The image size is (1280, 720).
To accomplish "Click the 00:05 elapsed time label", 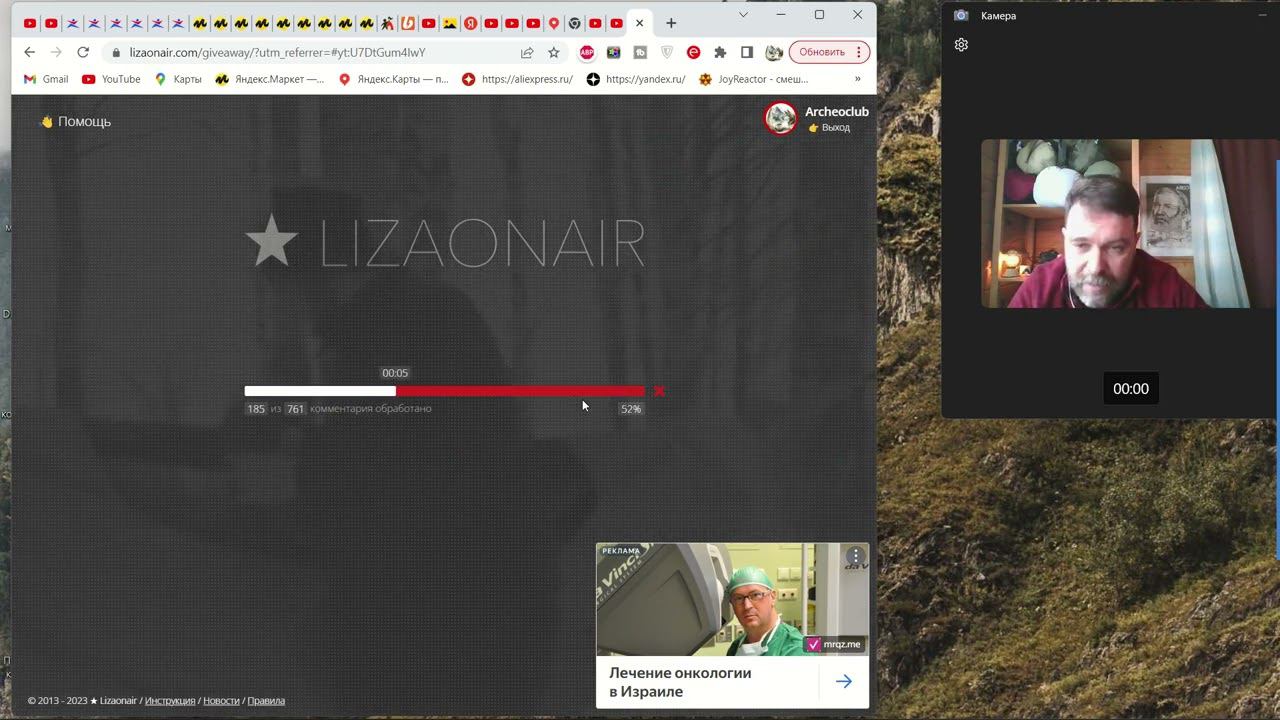I will [395, 373].
